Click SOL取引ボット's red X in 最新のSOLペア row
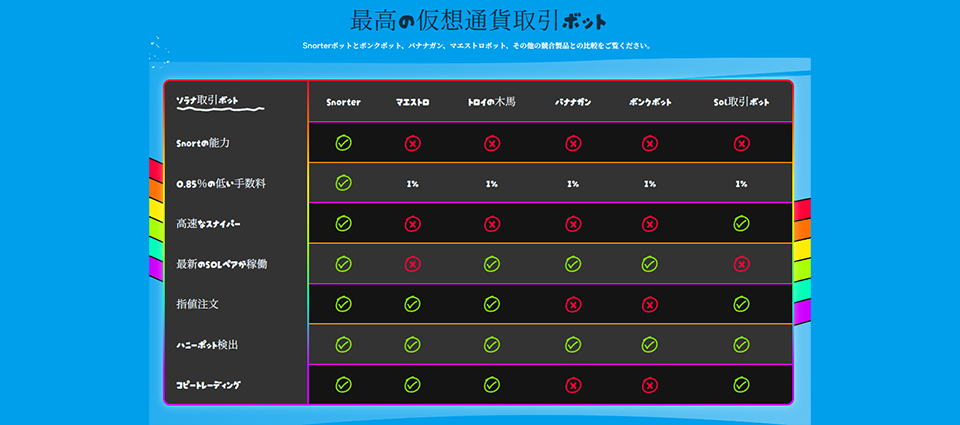The image size is (960, 425). [741, 265]
